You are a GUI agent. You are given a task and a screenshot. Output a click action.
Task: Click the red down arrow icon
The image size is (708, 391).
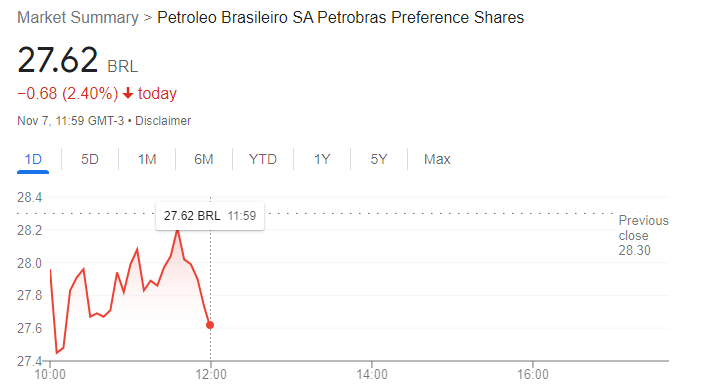click(x=128, y=93)
